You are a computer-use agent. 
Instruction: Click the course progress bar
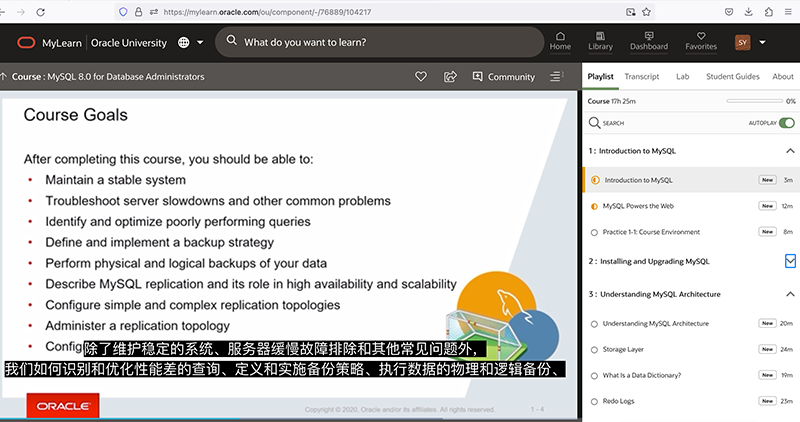click(753, 101)
